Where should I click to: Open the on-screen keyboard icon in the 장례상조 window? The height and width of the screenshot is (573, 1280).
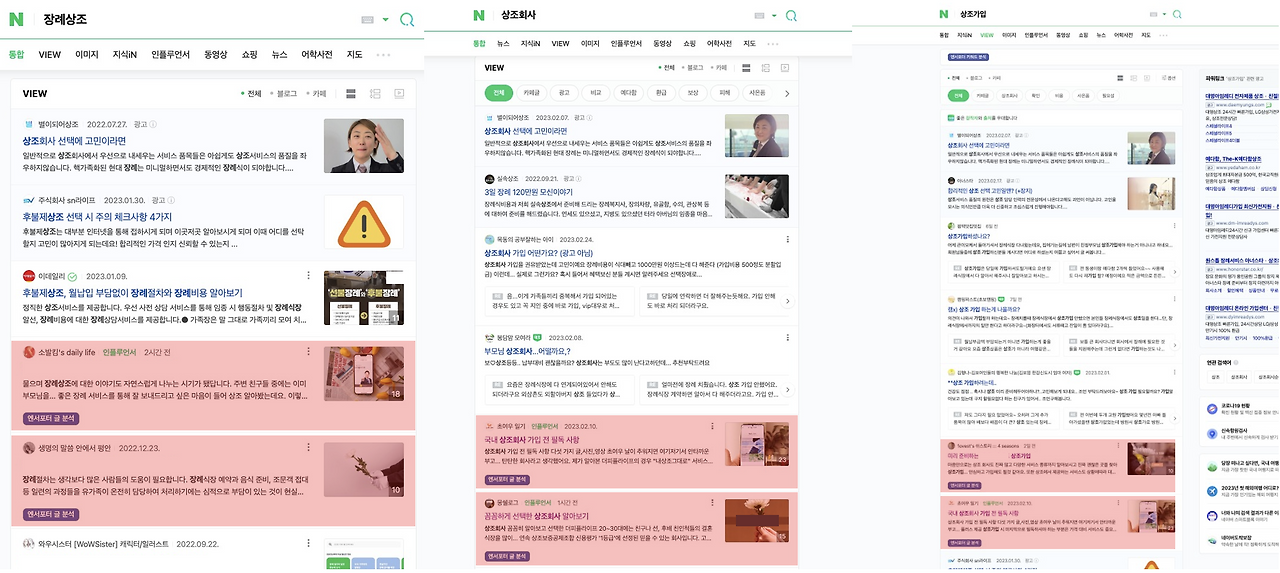tap(367, 19)
